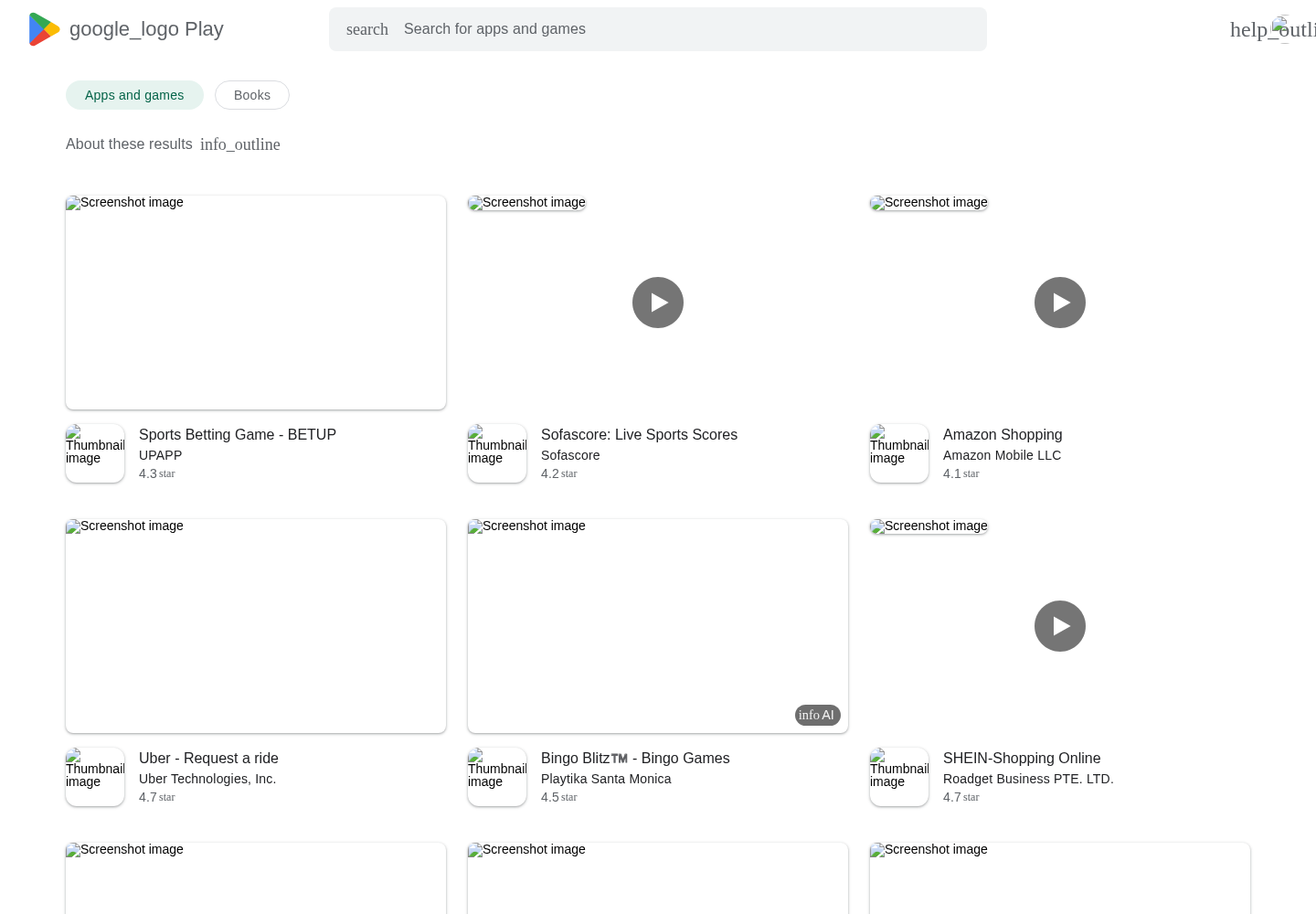1316x914 pixels.
Task: View the Bingo Blitz screenshot image
Action: point(658,626)
